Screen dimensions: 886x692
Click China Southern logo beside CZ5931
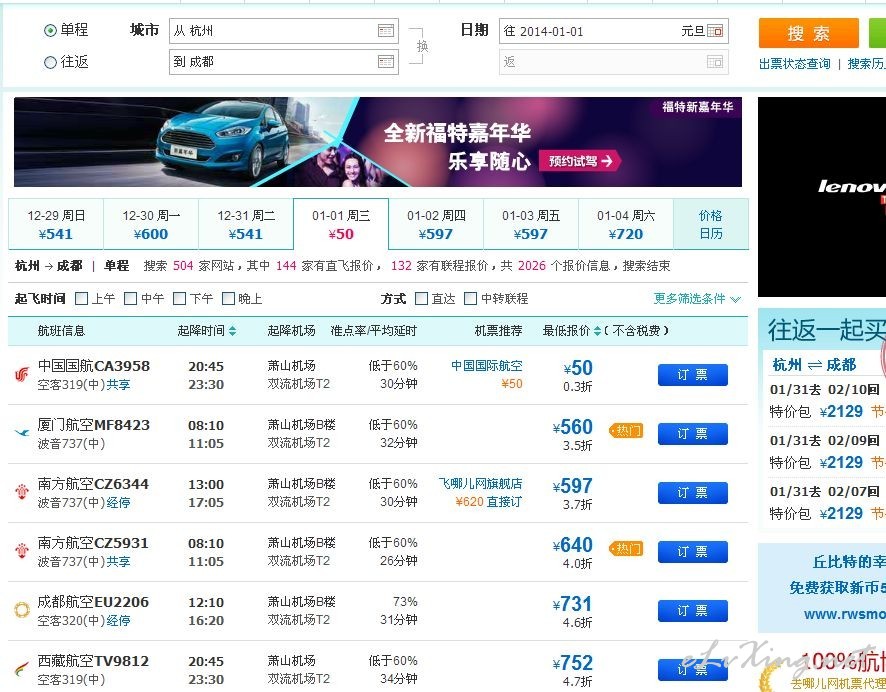coord(22,551)
